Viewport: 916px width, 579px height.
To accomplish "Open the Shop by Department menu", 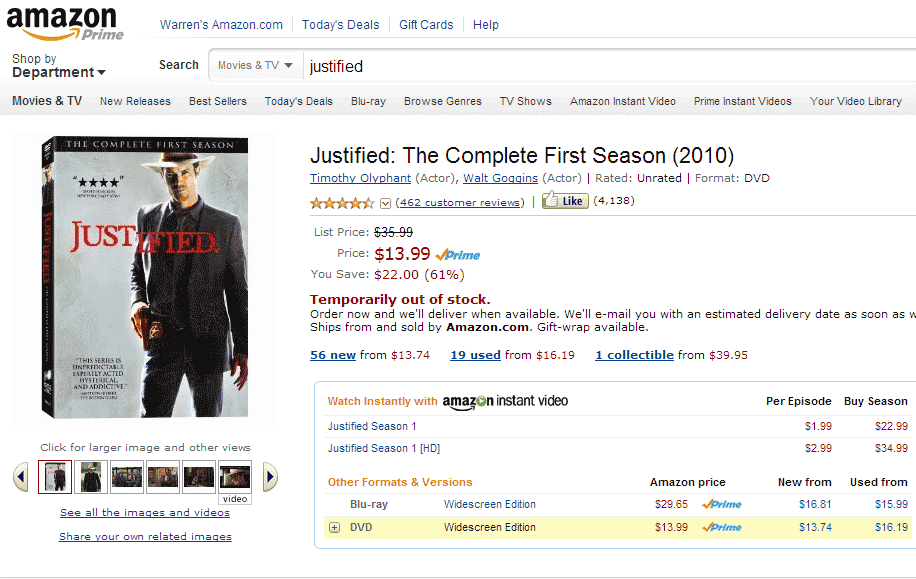I will point(58,66).
